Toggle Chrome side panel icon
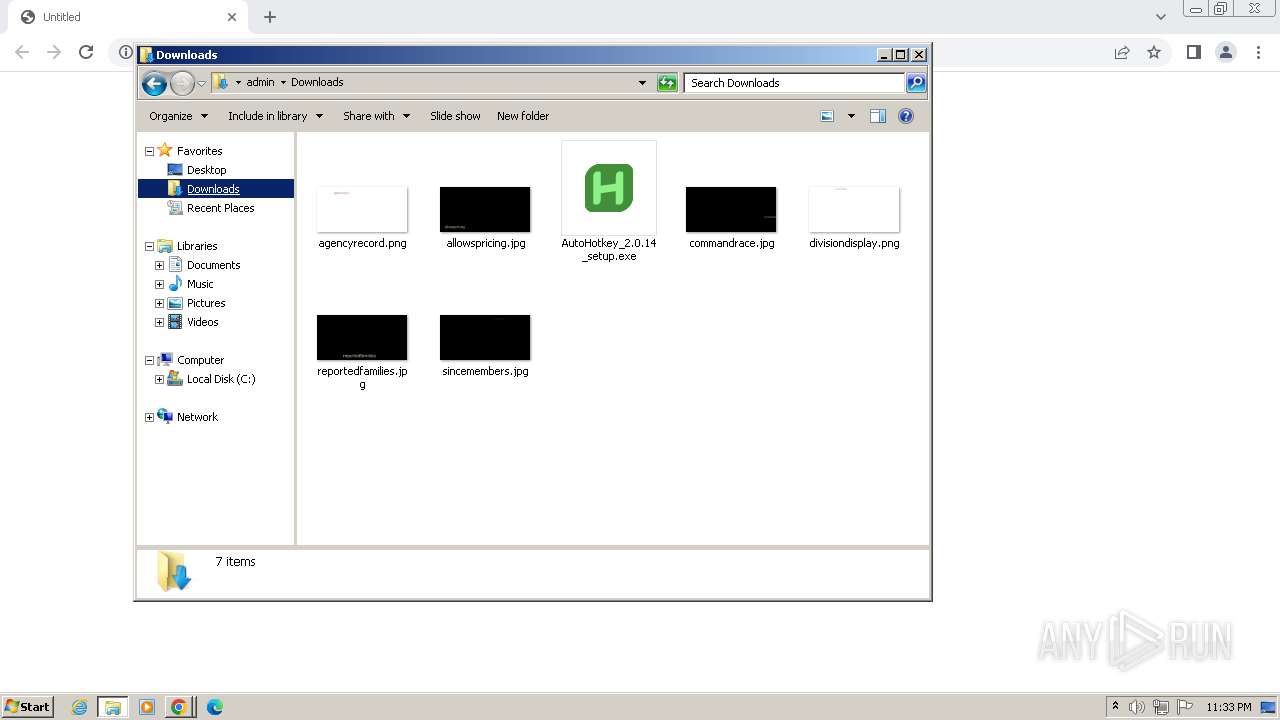Viewport: 1280px width, 720px height. (1193, 52)
